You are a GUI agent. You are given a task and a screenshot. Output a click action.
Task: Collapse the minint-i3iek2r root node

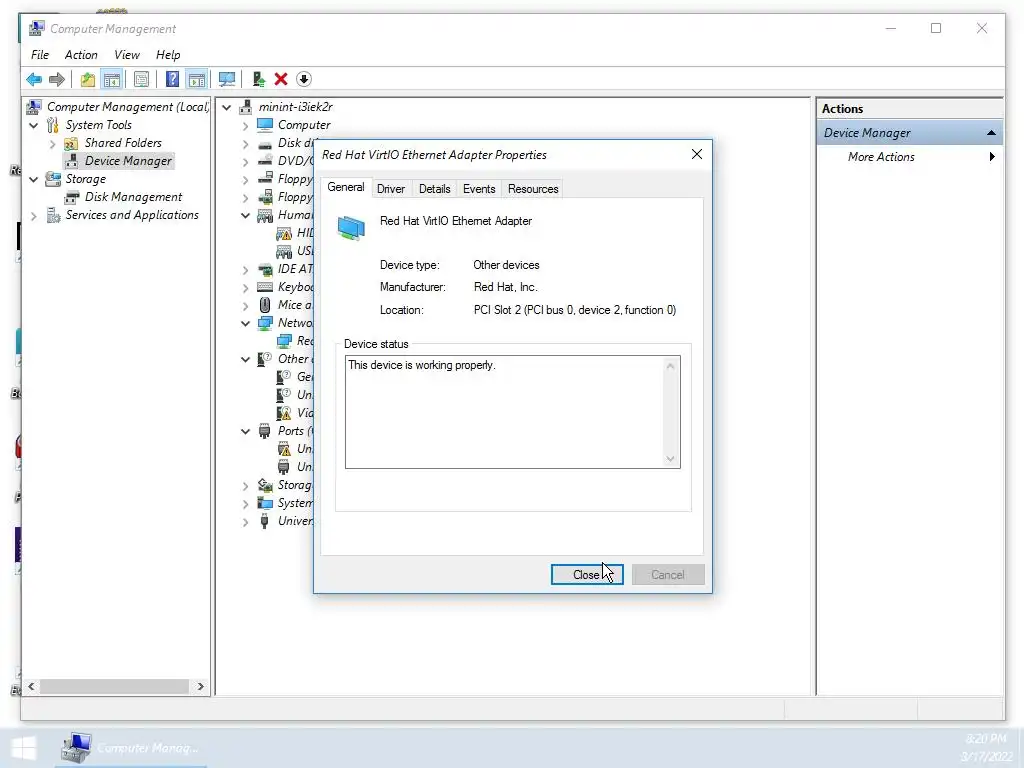(x=226, y=107)
